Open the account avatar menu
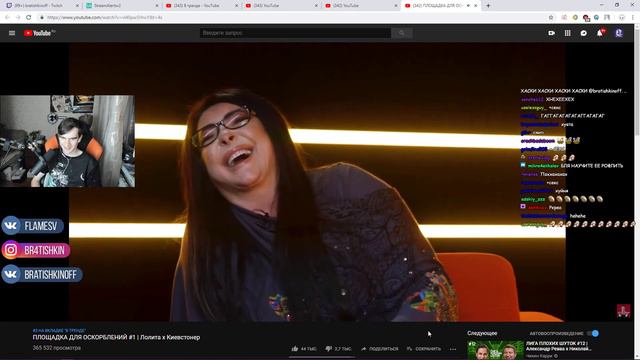Image resolution: width=640 pixels, height=360 pixels. [x=619, y=33]
